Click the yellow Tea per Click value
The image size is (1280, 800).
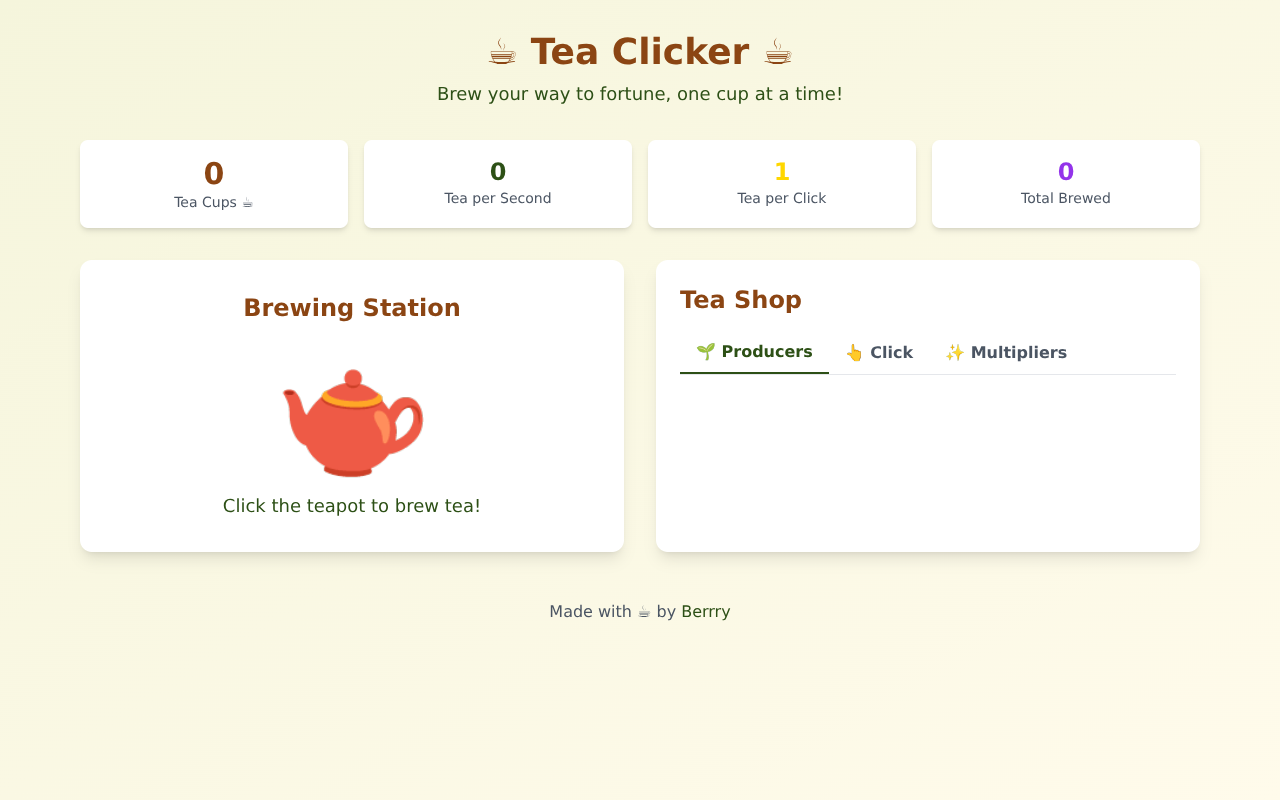[781, 170]
